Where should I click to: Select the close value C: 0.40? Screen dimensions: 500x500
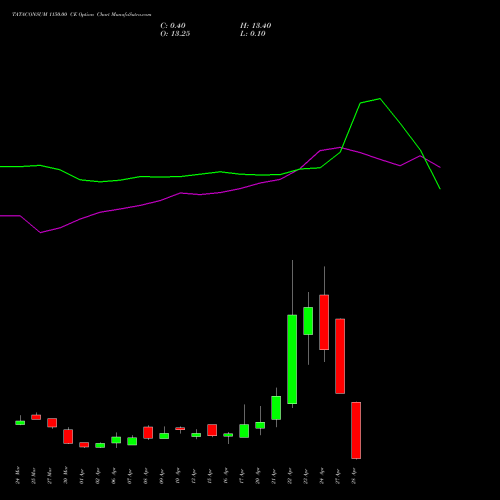click(x=173, y=26)
